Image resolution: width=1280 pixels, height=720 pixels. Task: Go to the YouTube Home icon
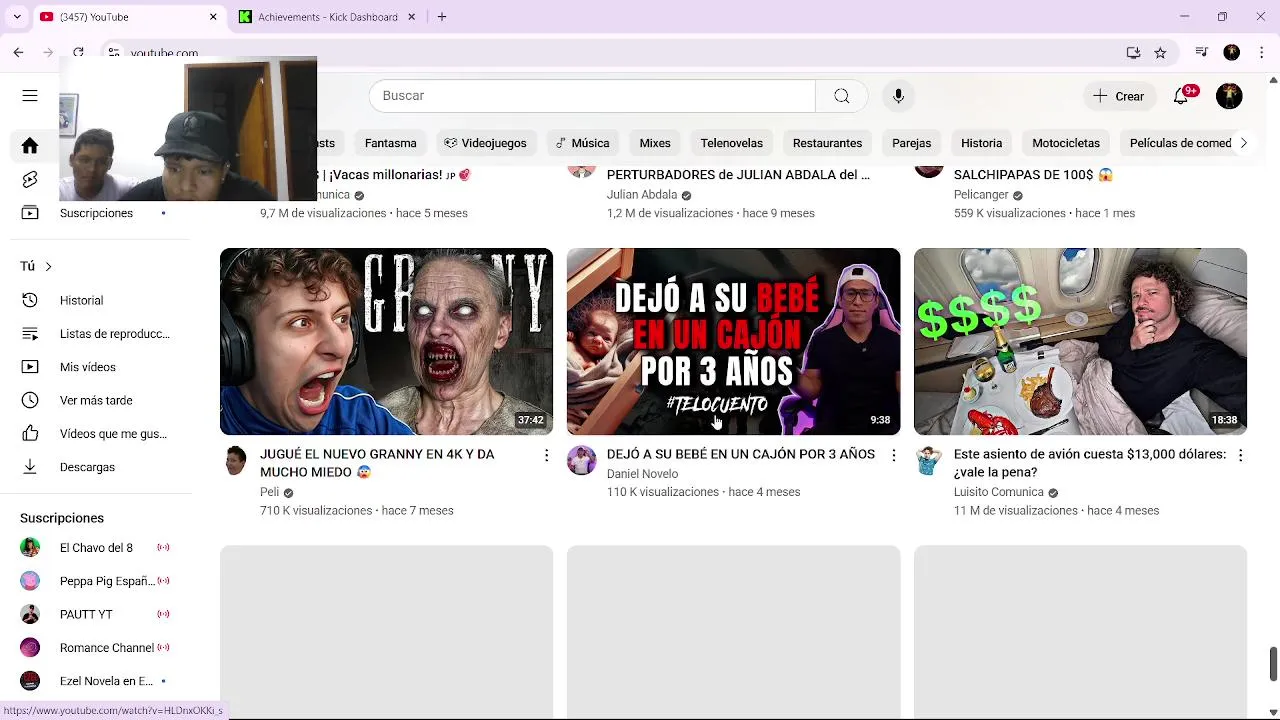[x=30, y=146]
